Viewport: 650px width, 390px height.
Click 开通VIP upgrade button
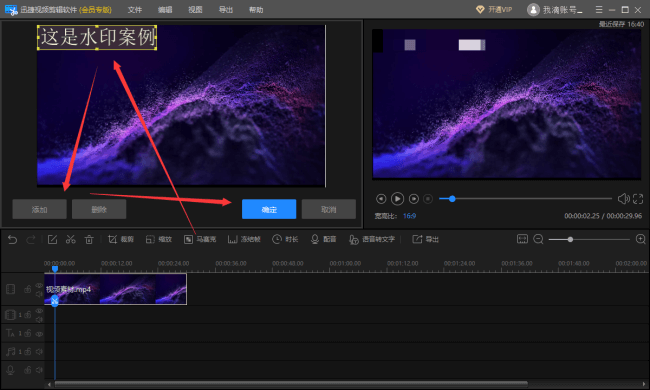pos(494,10)
